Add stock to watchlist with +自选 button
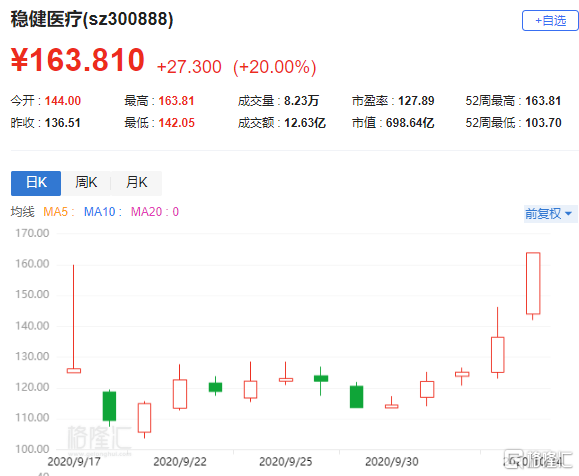The height and width of the screenshot is (476, 579). 550,21
